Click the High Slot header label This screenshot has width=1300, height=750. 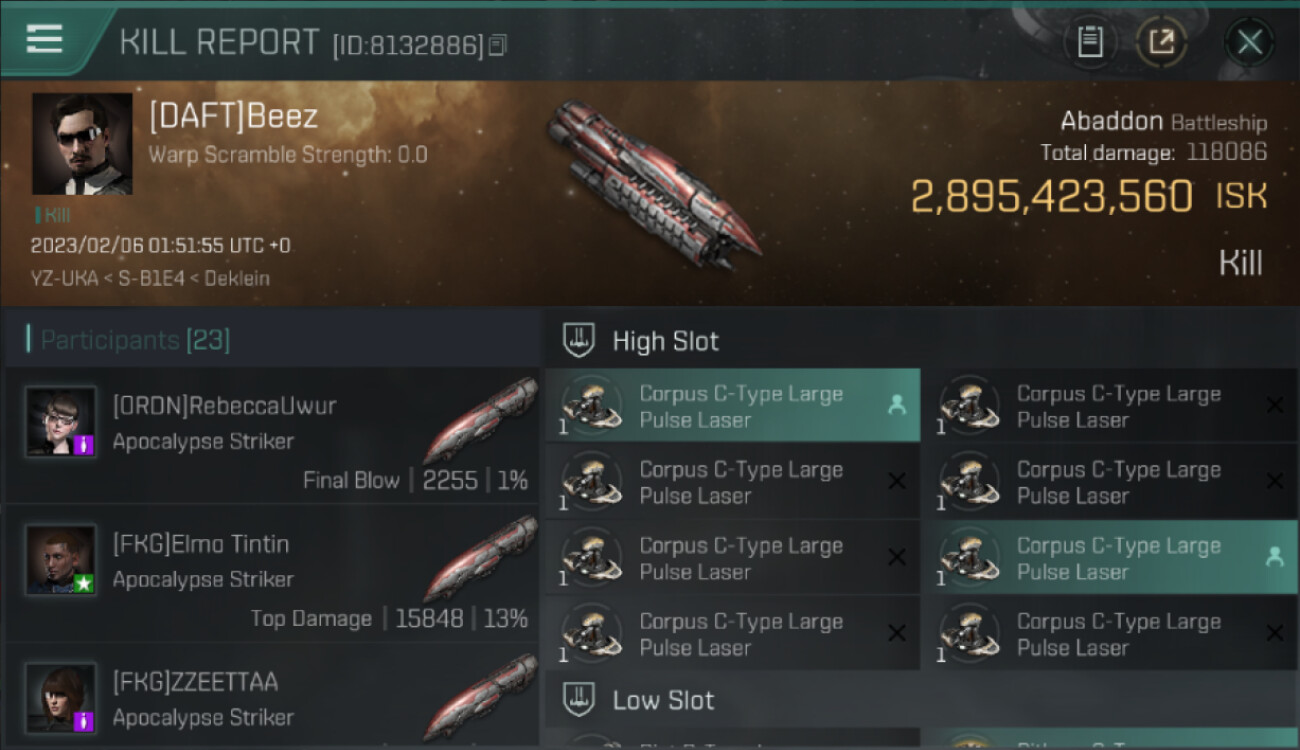[x=665, y=341]
